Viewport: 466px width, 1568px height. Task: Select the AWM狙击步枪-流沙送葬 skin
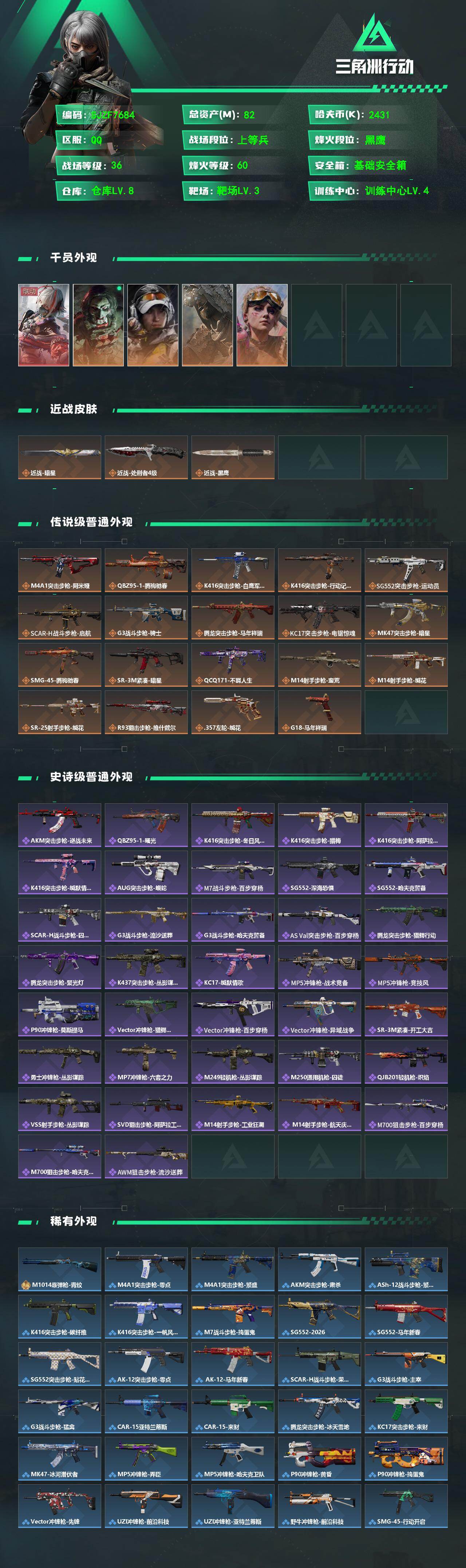click(146, 1156)
